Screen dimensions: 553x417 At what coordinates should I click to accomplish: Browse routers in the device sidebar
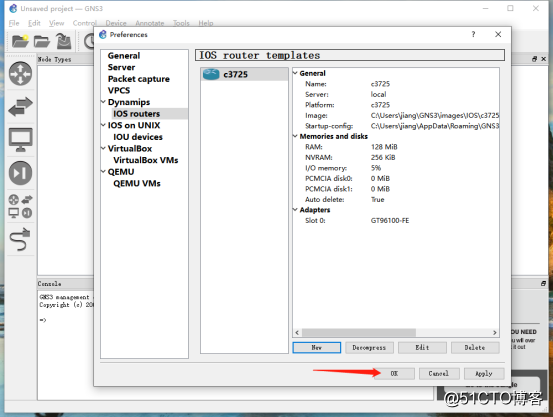(20, 73)
